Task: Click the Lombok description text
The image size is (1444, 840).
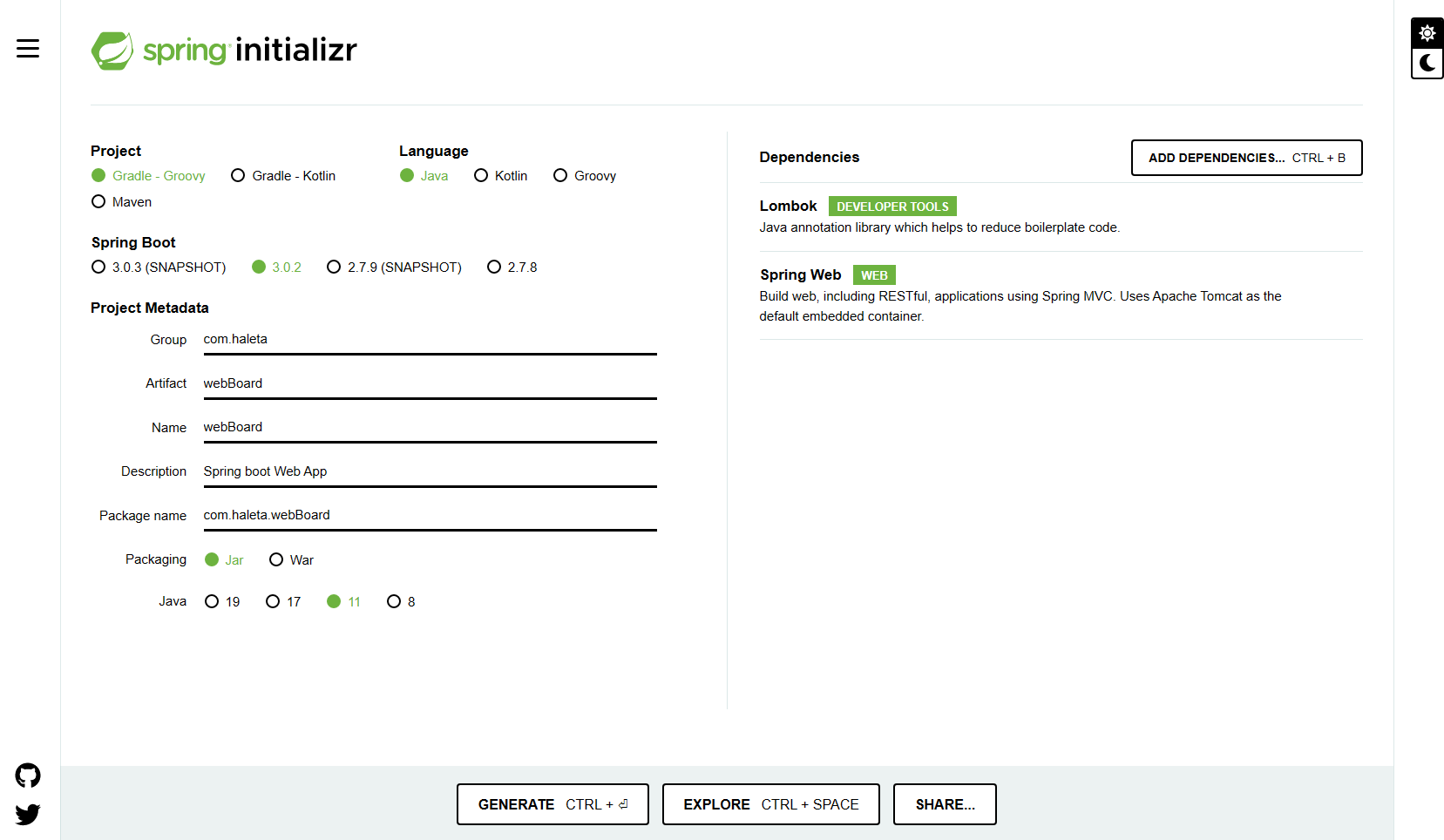Action: (939, 228)
